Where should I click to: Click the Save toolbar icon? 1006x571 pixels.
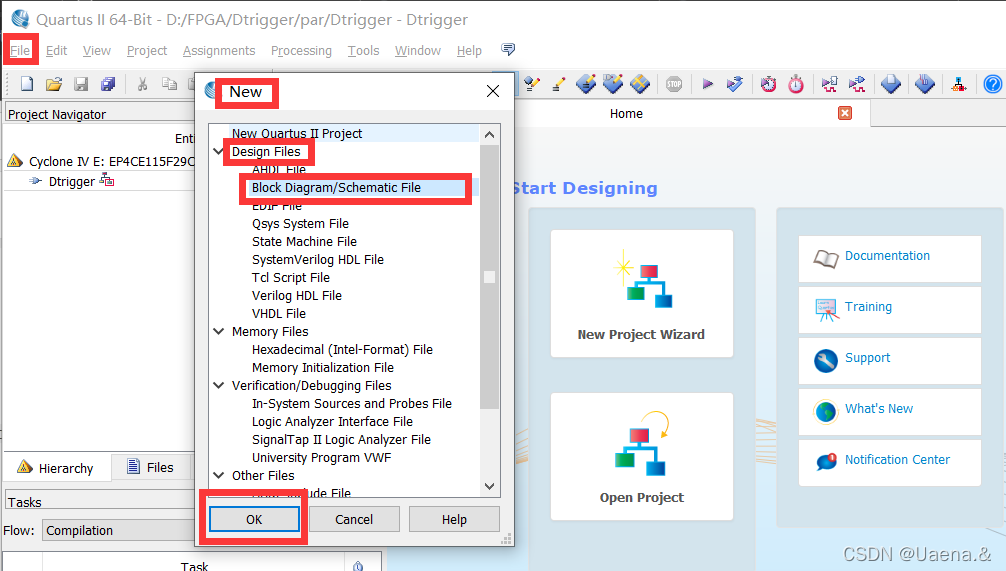(81, 84)
